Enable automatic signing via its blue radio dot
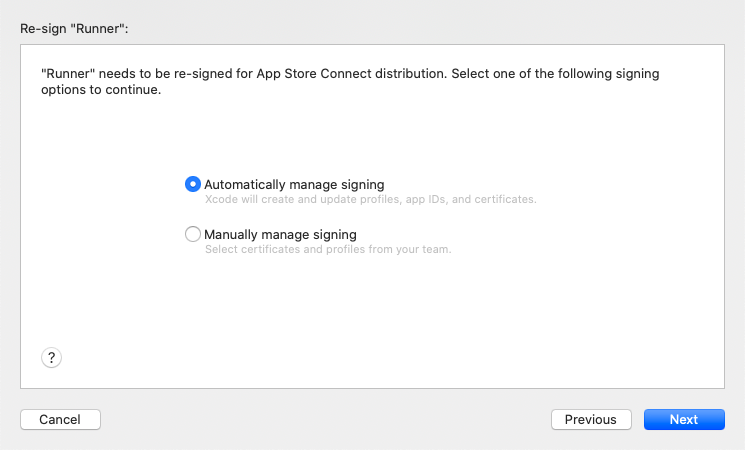 (193, 184)
